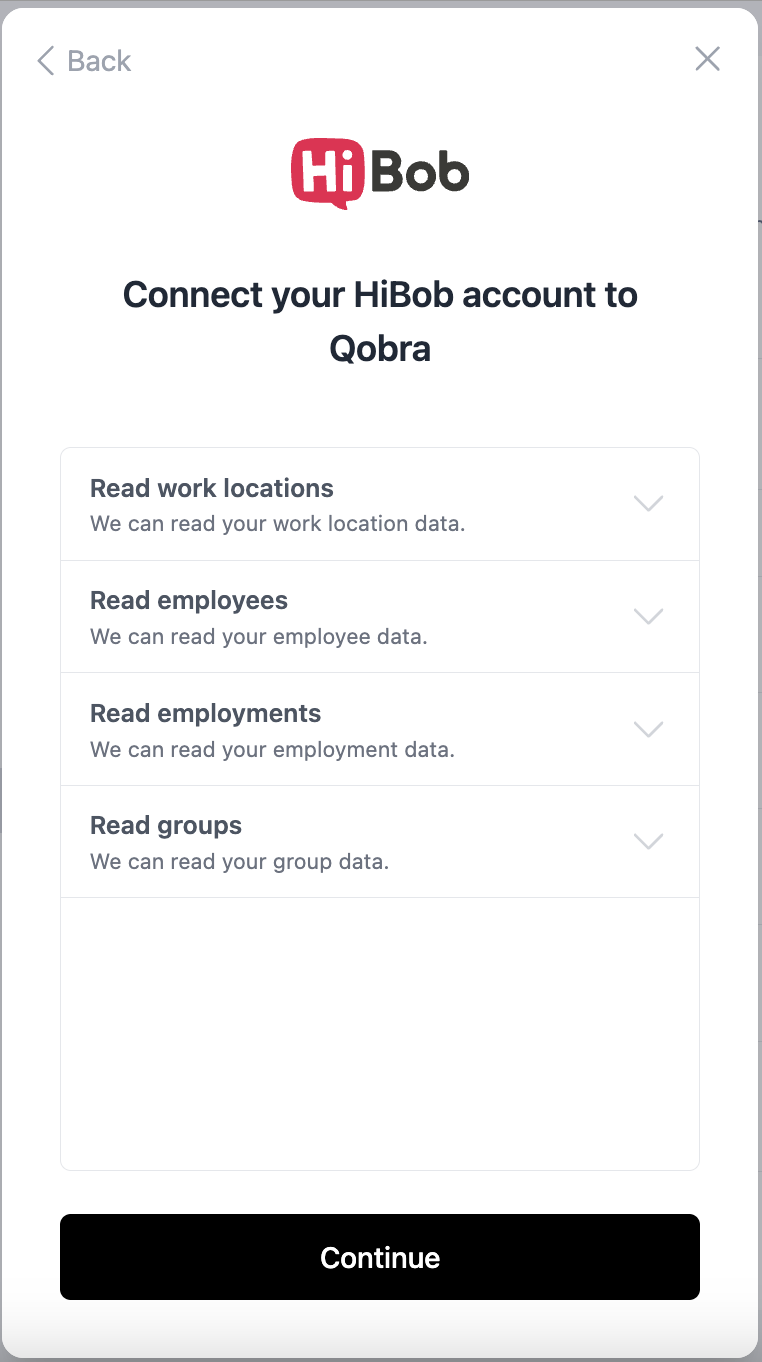Expand the Read employments chevron
Image resolution: width=762 pixels, height=1362 pixels.
coord(649,730)
